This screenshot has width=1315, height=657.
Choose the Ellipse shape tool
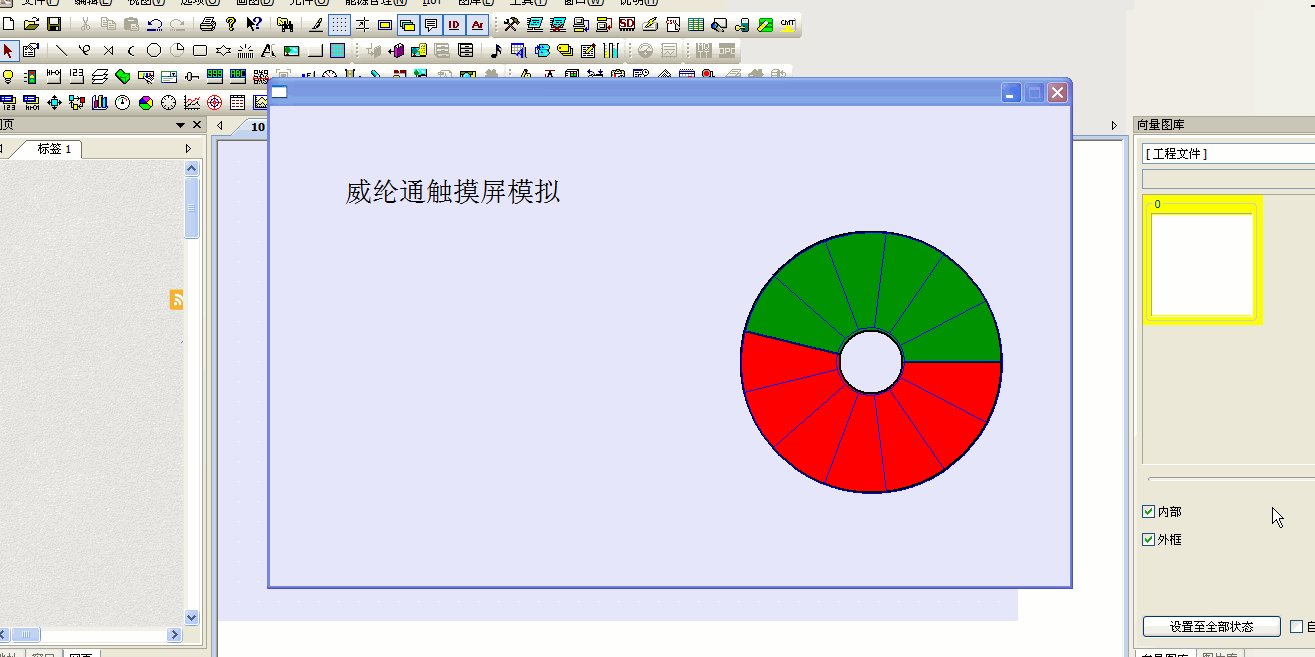(154, 50)
